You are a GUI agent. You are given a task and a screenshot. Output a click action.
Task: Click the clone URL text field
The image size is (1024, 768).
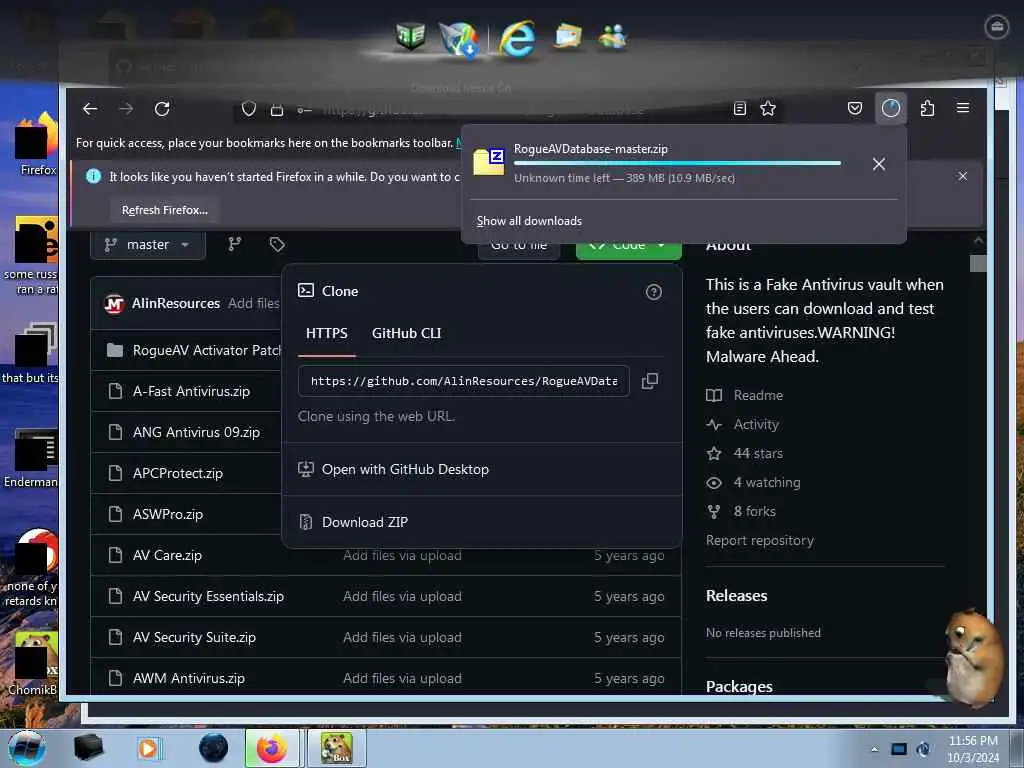pyautogui.click(x=464, y=381)
